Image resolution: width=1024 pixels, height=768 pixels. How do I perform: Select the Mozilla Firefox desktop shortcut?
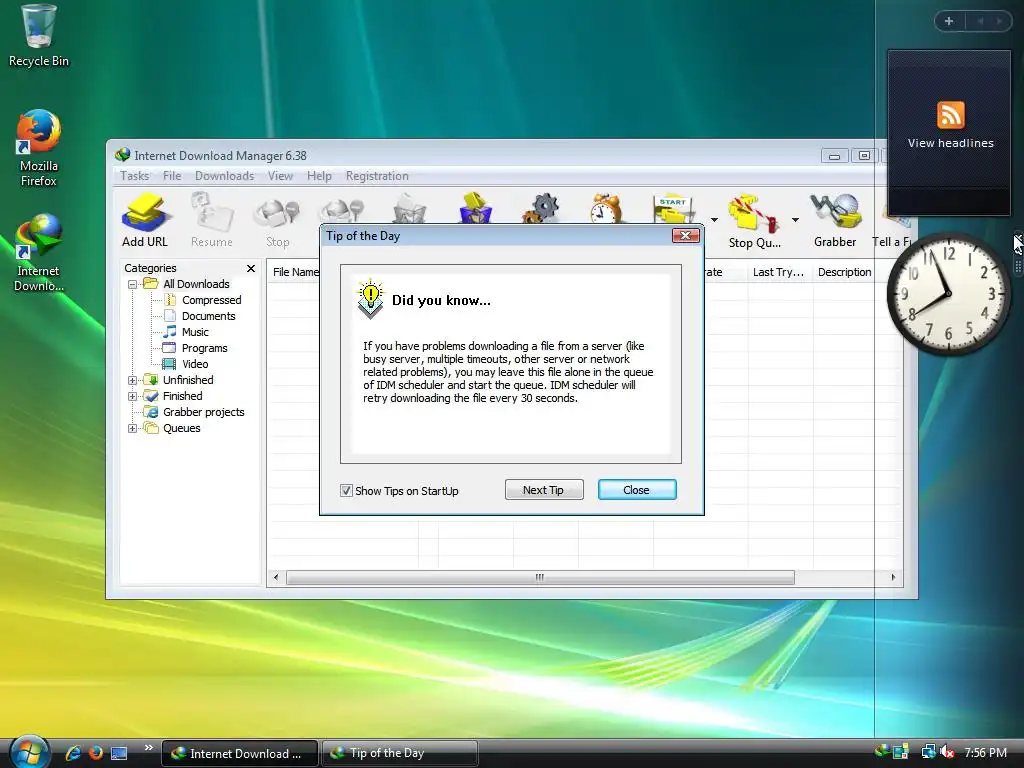coord(39,148)
